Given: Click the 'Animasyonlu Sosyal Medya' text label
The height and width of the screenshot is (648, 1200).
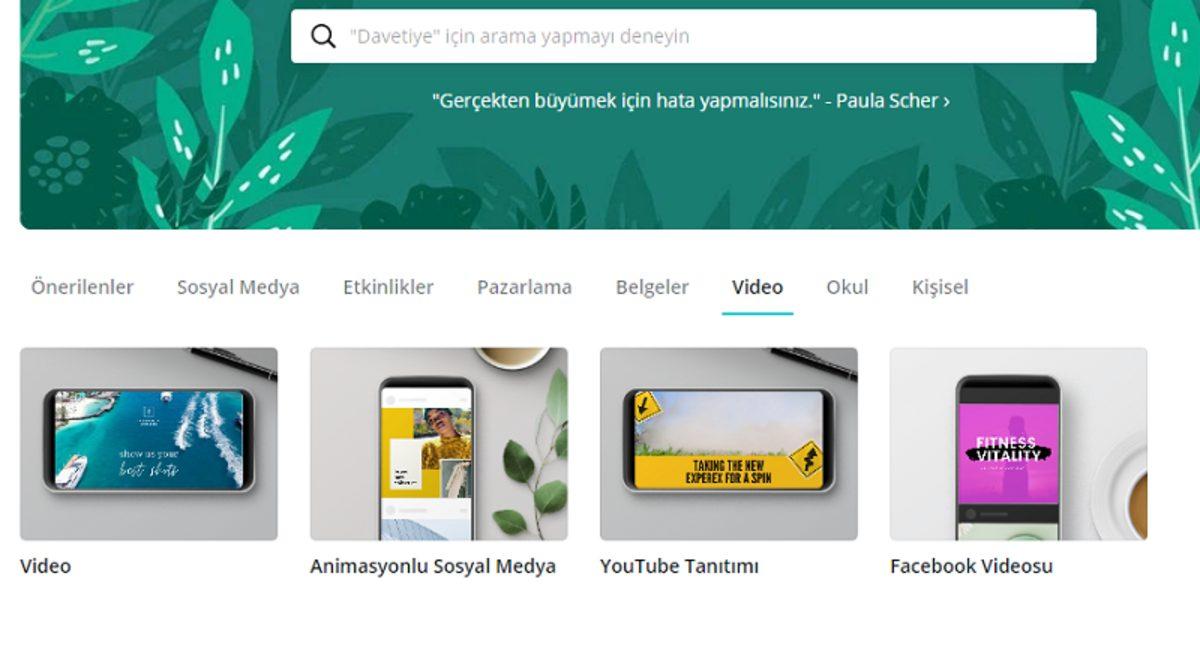Looking at the screenshot, I should click(x=434, y=565).
